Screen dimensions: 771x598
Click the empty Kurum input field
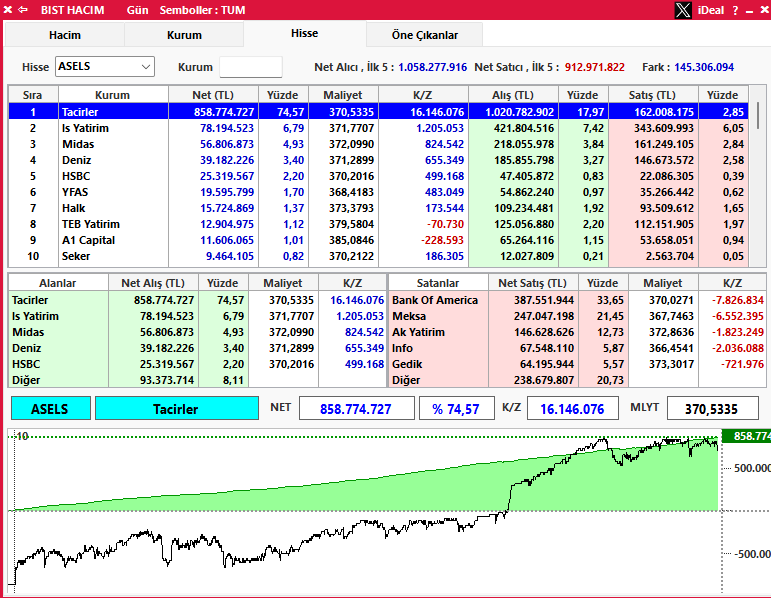(x=251, y=67)
